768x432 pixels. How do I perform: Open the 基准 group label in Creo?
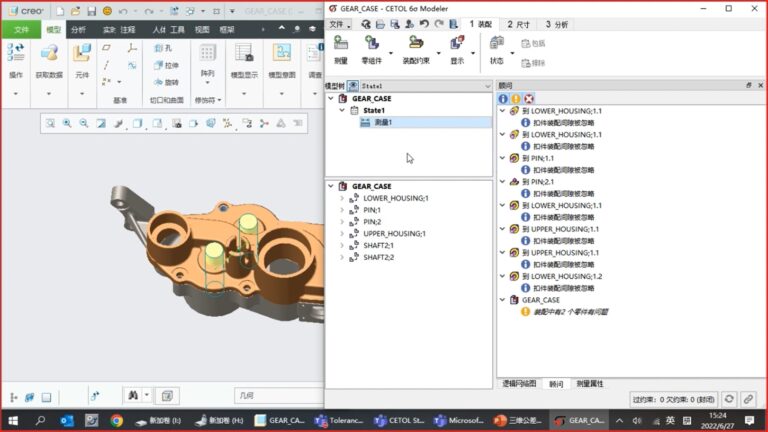tap(120, 100)
